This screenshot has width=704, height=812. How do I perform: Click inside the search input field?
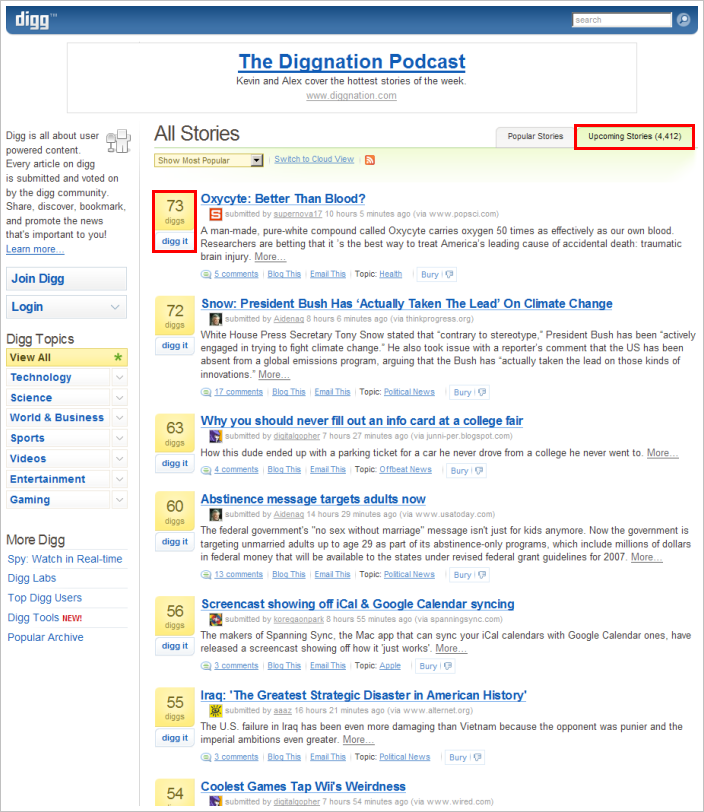(622, 20)
